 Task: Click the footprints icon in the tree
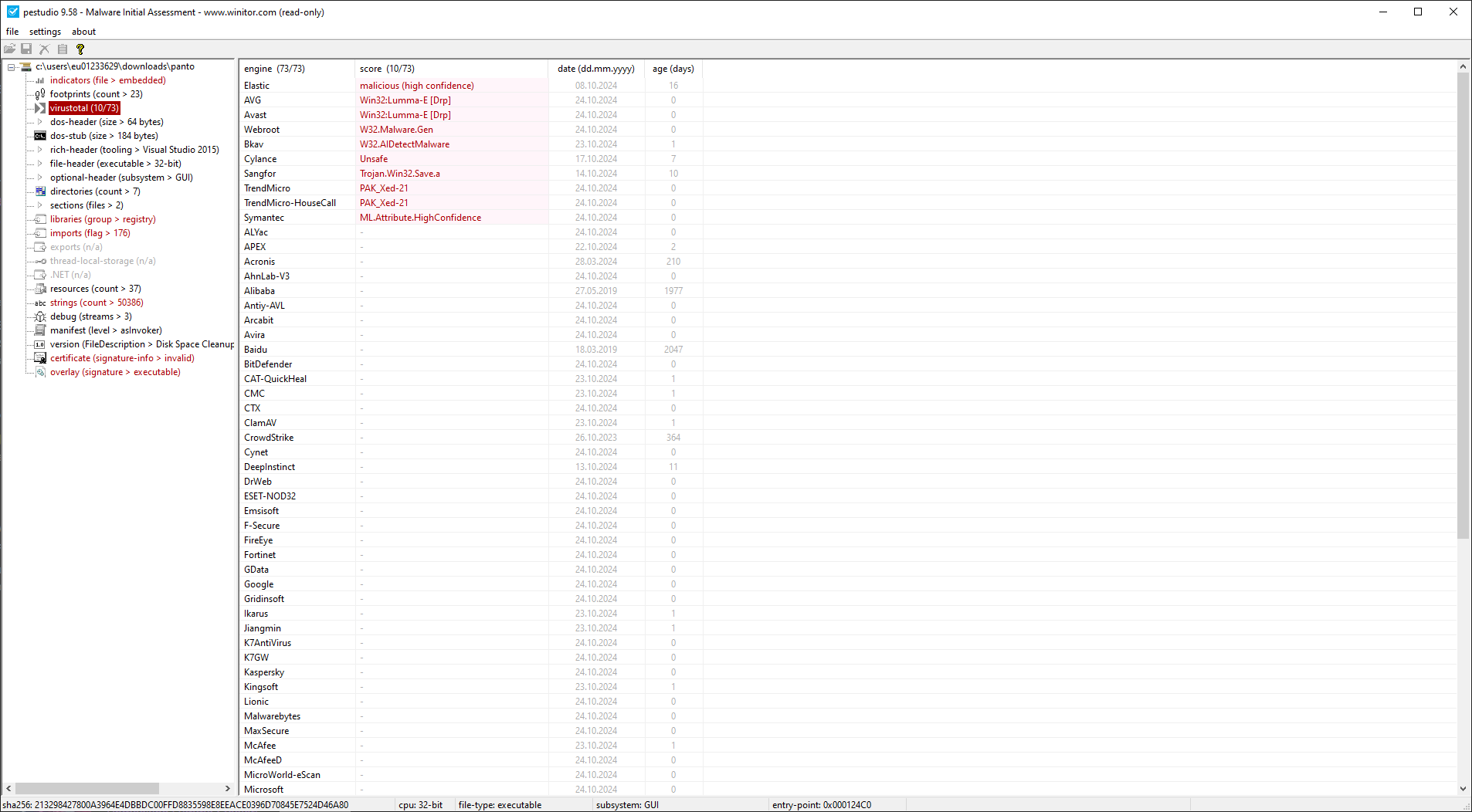tap(40, 94)
